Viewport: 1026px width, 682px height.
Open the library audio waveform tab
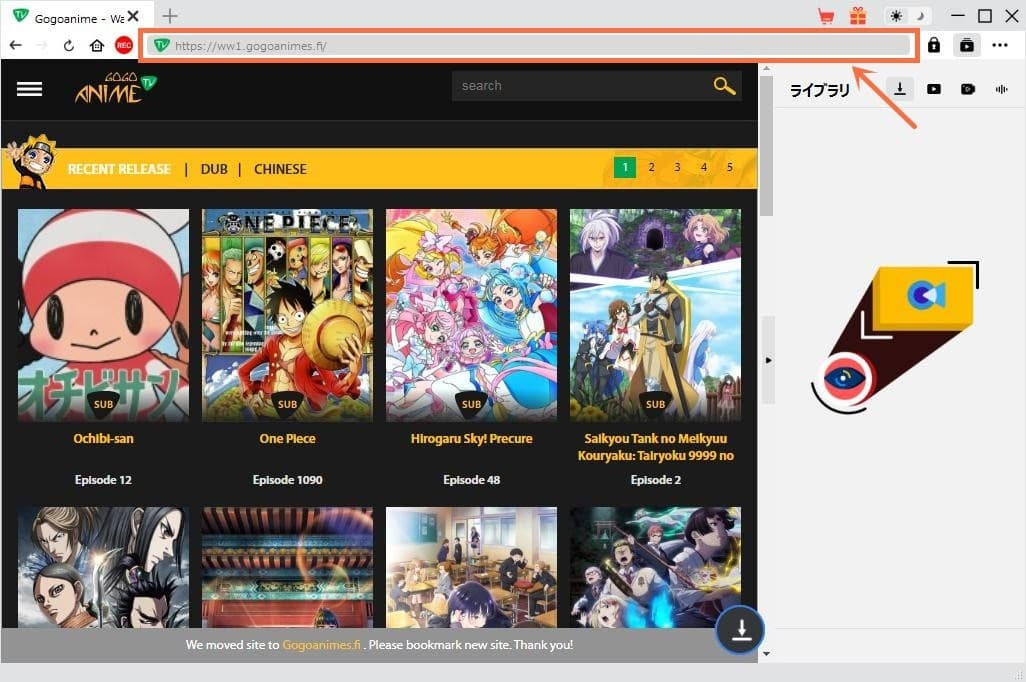coord(1001,89)
